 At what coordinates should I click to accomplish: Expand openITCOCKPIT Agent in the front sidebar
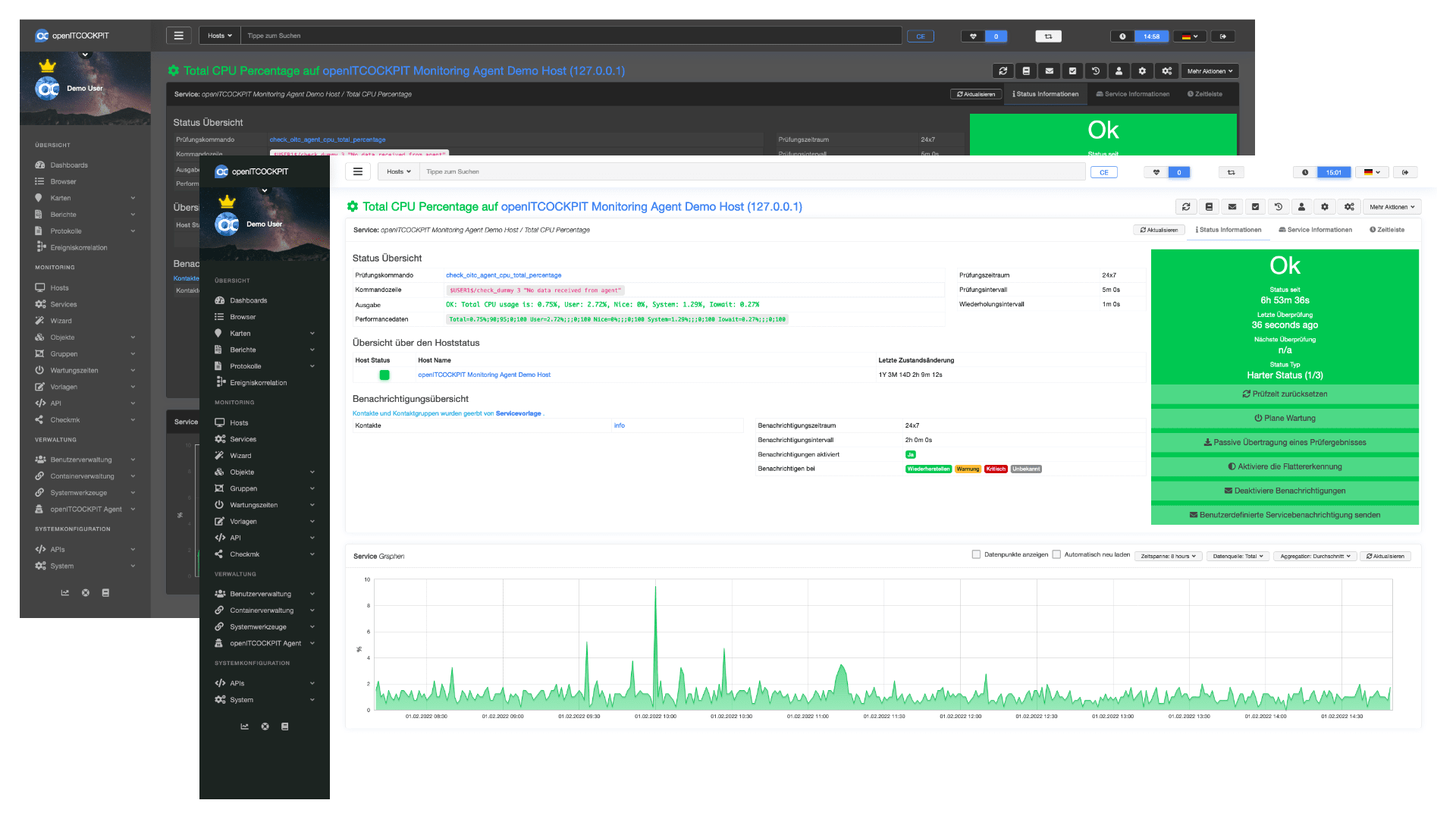(265, 643)
